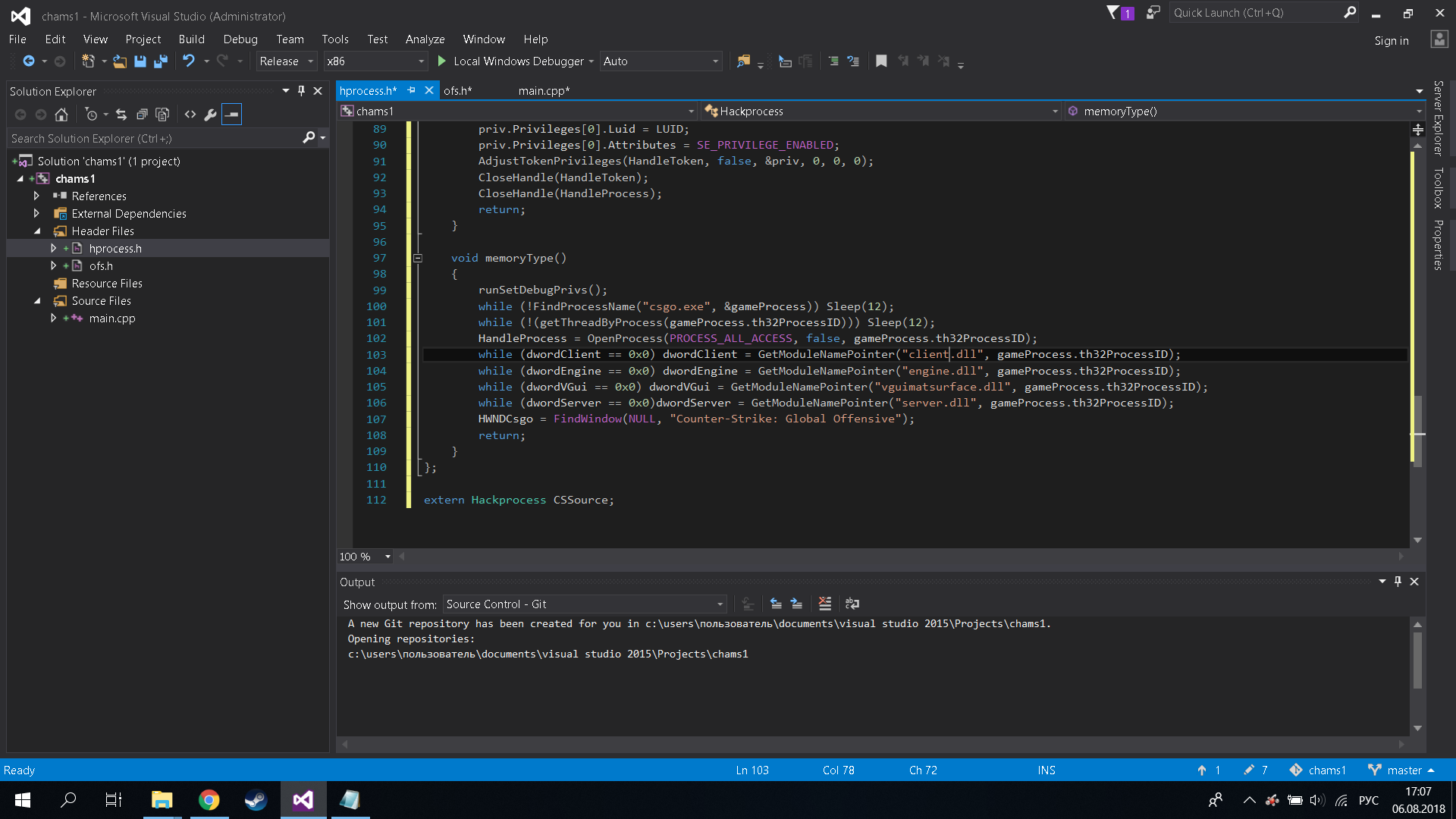Open the Team menu

click(x=290, y=39)
